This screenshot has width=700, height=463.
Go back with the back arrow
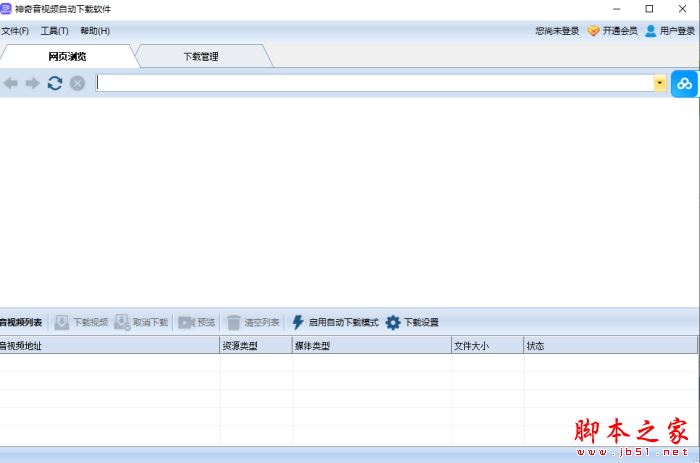coord(11,83)
